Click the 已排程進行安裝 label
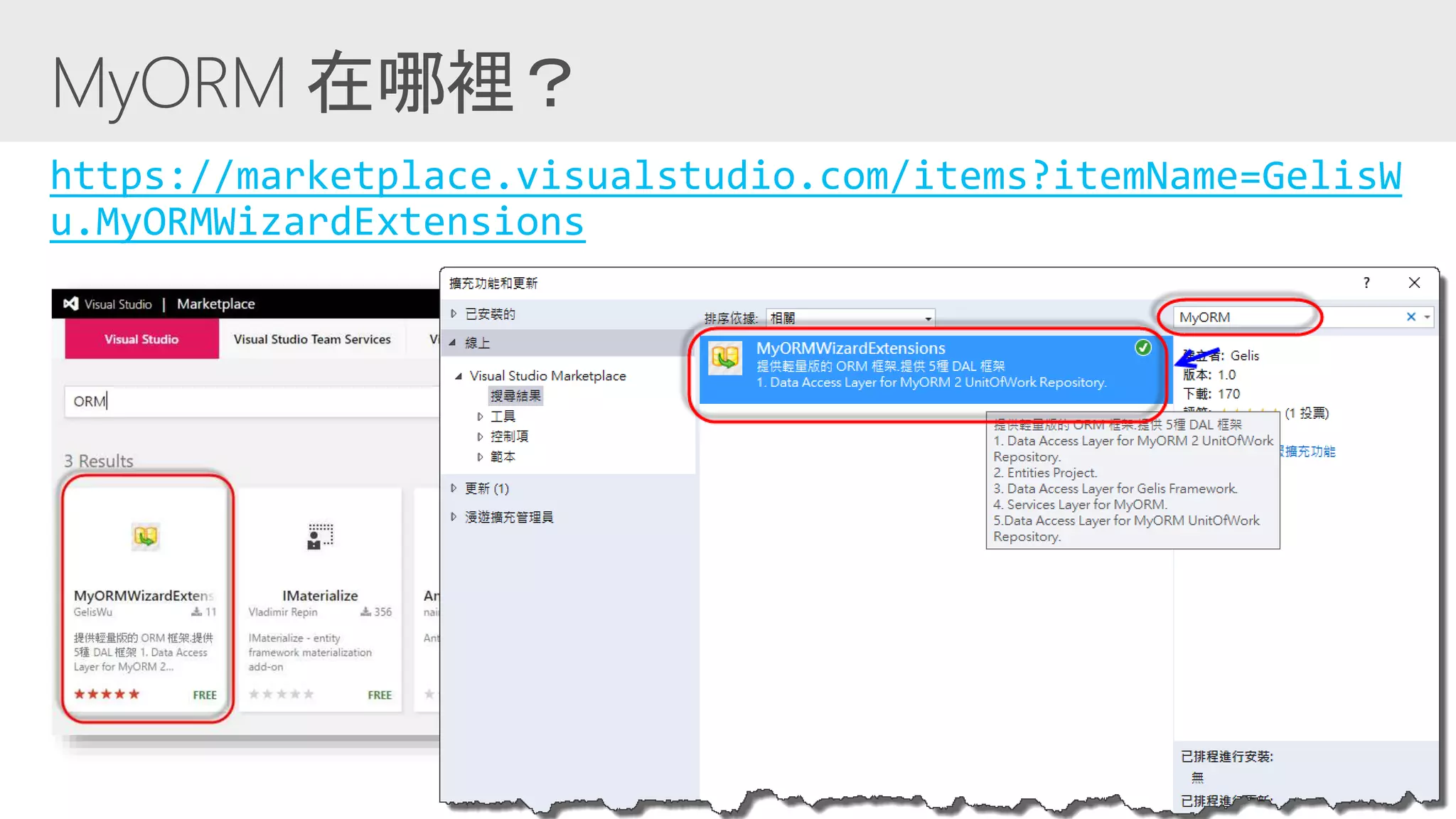Image resolution: width=1456 pixels, height=819 pixels. click(x=1227, y=756)
